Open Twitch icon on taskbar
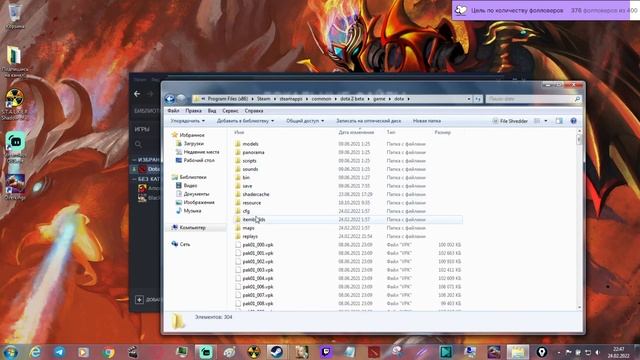 pyautogui.click(x=327, y=352)
